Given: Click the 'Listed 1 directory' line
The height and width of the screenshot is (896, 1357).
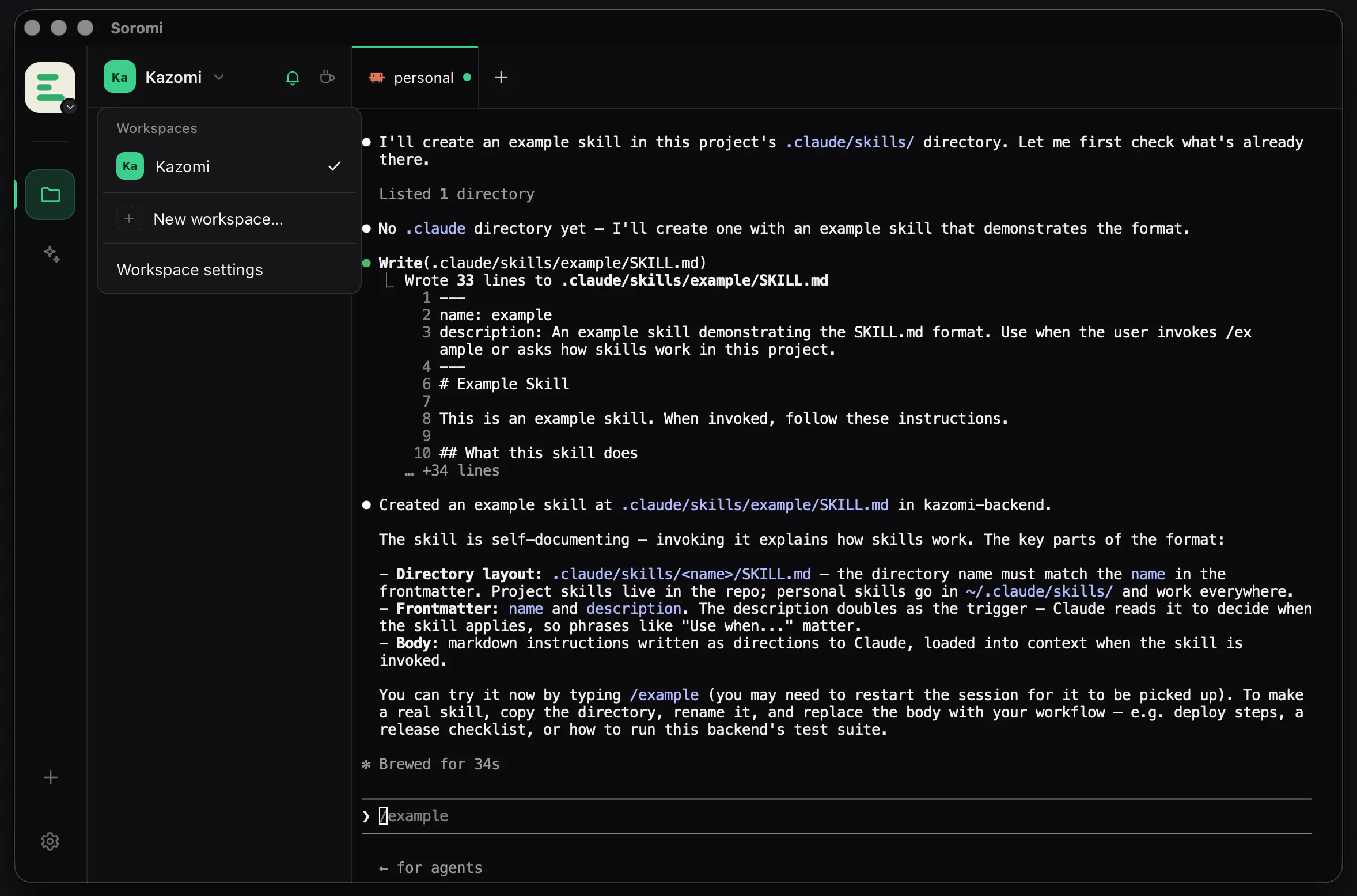Looking at the screenshot, I should pos(457,194).
